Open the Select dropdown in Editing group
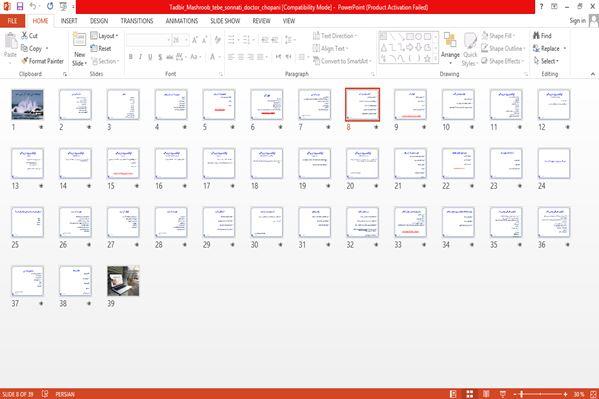This screenshot has width=599, height=399. tap(546, 61)
